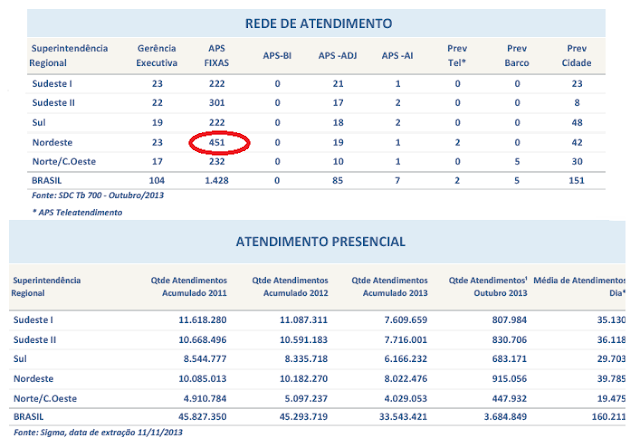Click the "Média de Atendimentos Dia" column header
The height and width of the screenshot is (438, 640).
click(580, 287)
